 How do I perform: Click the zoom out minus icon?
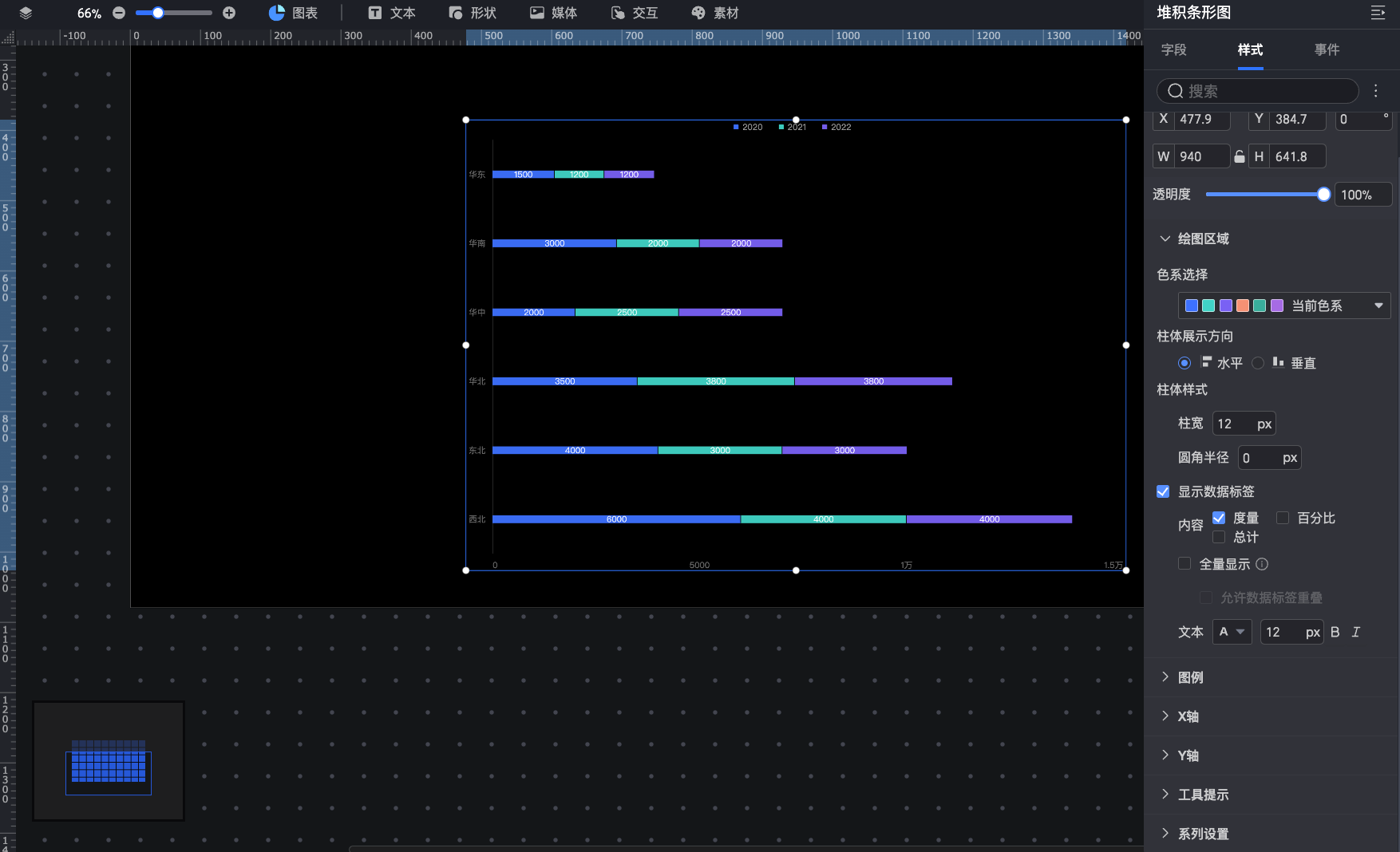point(119,13)
